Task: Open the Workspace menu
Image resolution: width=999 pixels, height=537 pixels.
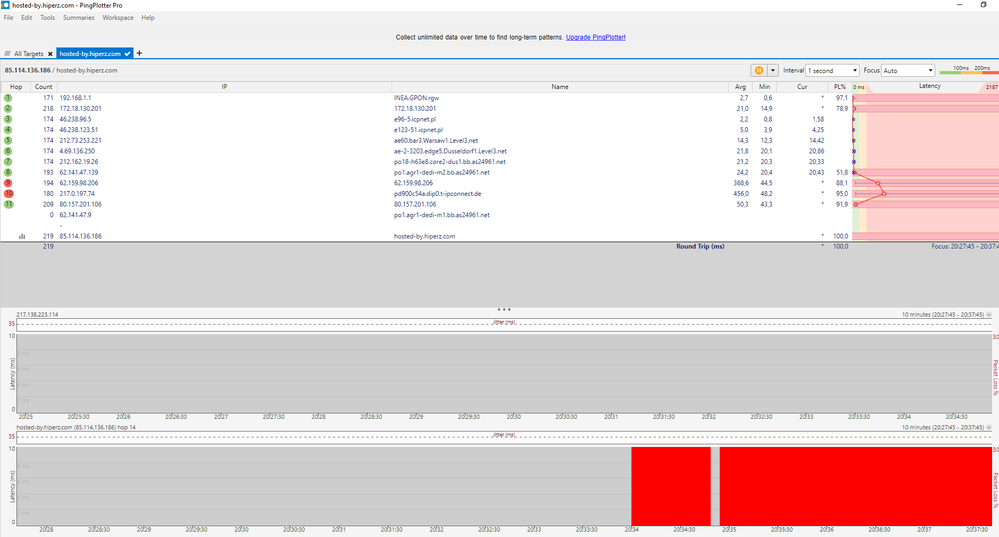Action: [118, 18]
